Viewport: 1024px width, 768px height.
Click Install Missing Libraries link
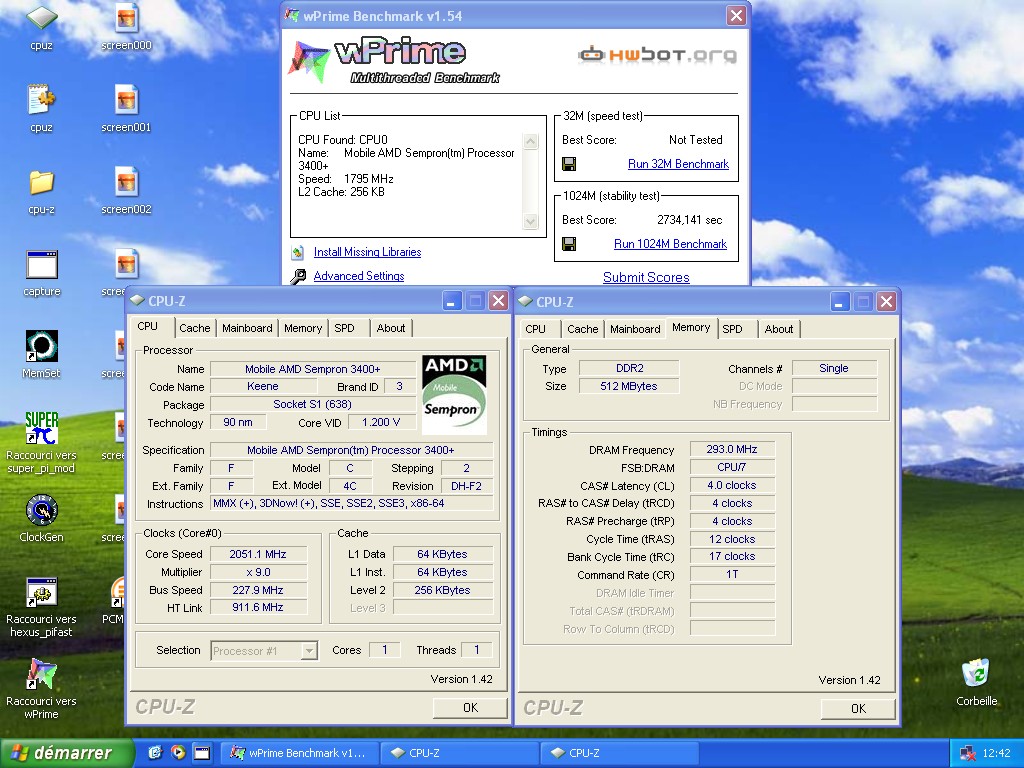point(367,252)
